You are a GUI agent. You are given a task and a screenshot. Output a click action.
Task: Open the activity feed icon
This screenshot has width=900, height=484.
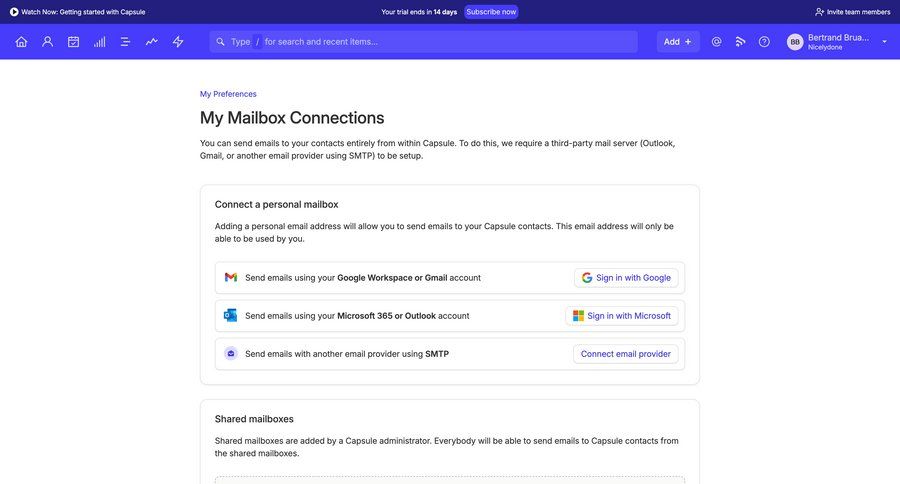pyautogui.click(x=740, y=42)
